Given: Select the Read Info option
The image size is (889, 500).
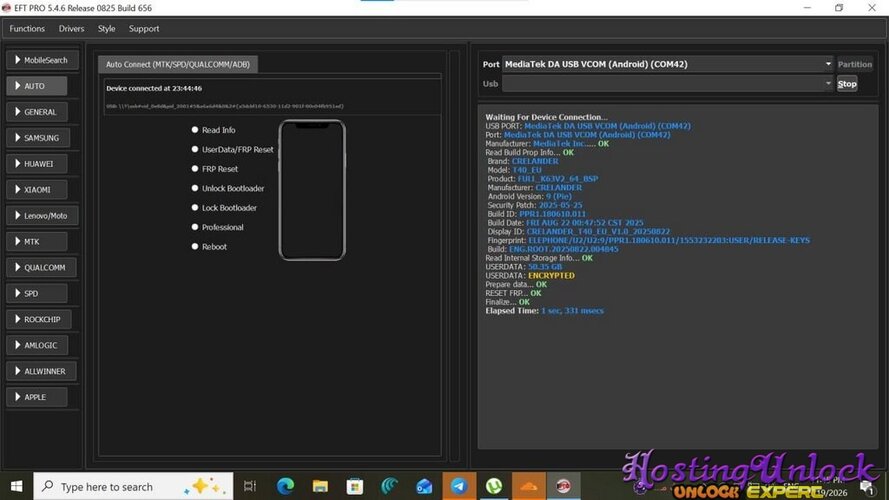Looking at the screenshot, I should (x=213, y=130).
